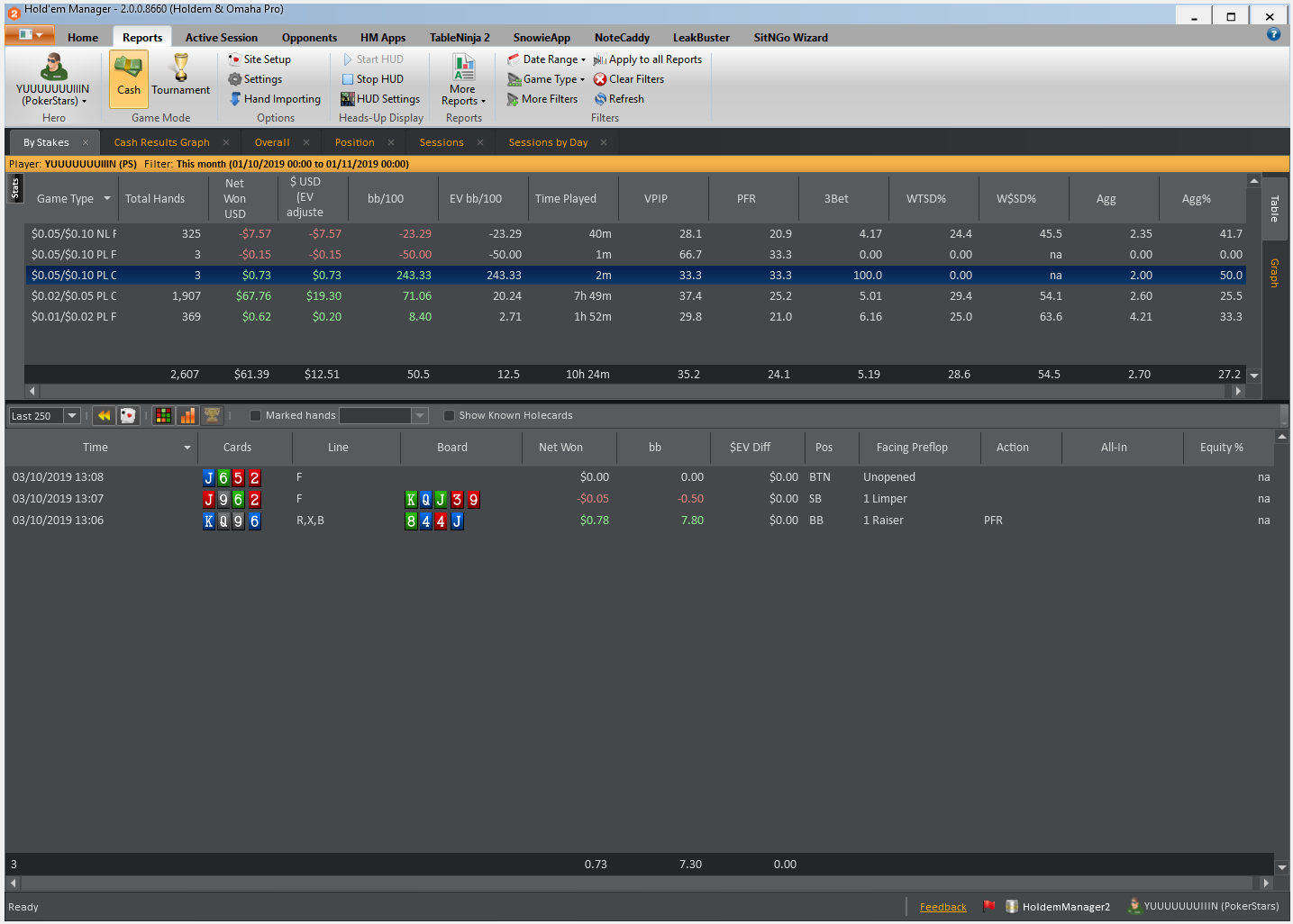This screenshot has width=1293, height=924.
Task: Switch to the Position report tab
Action: 355,142
